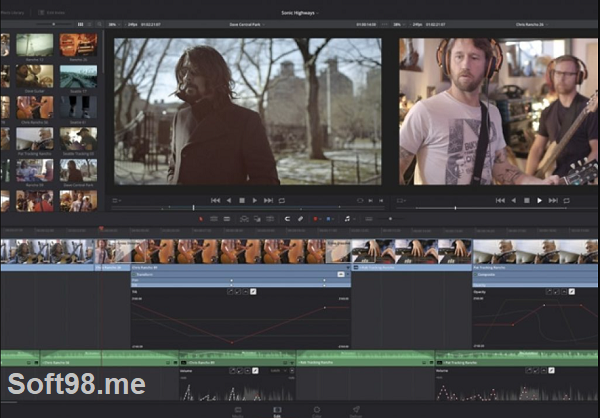Screen dimensions: 600x418
Task: Click the Replace clip icon
Action: (270, 219)
